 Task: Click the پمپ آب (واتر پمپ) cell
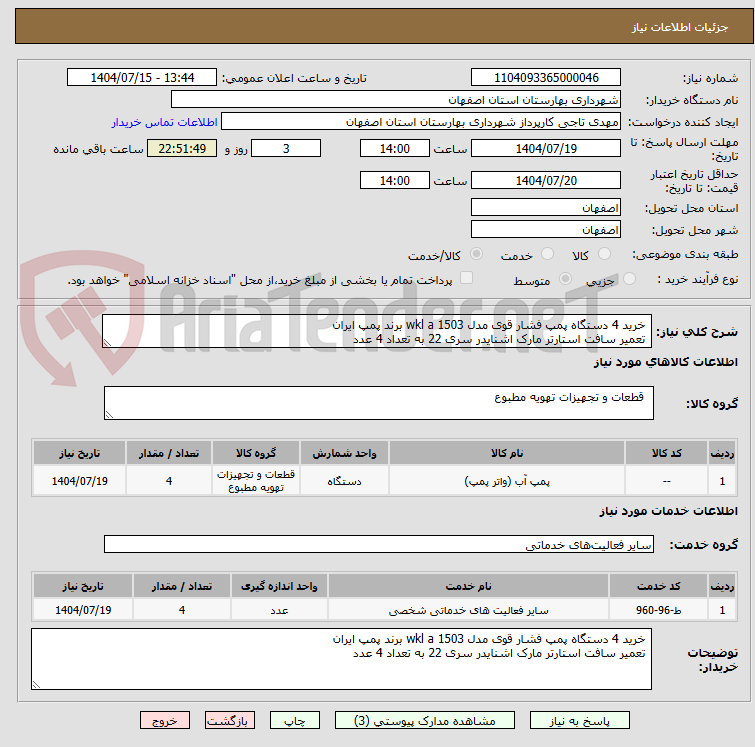click(x=507, y=481)
